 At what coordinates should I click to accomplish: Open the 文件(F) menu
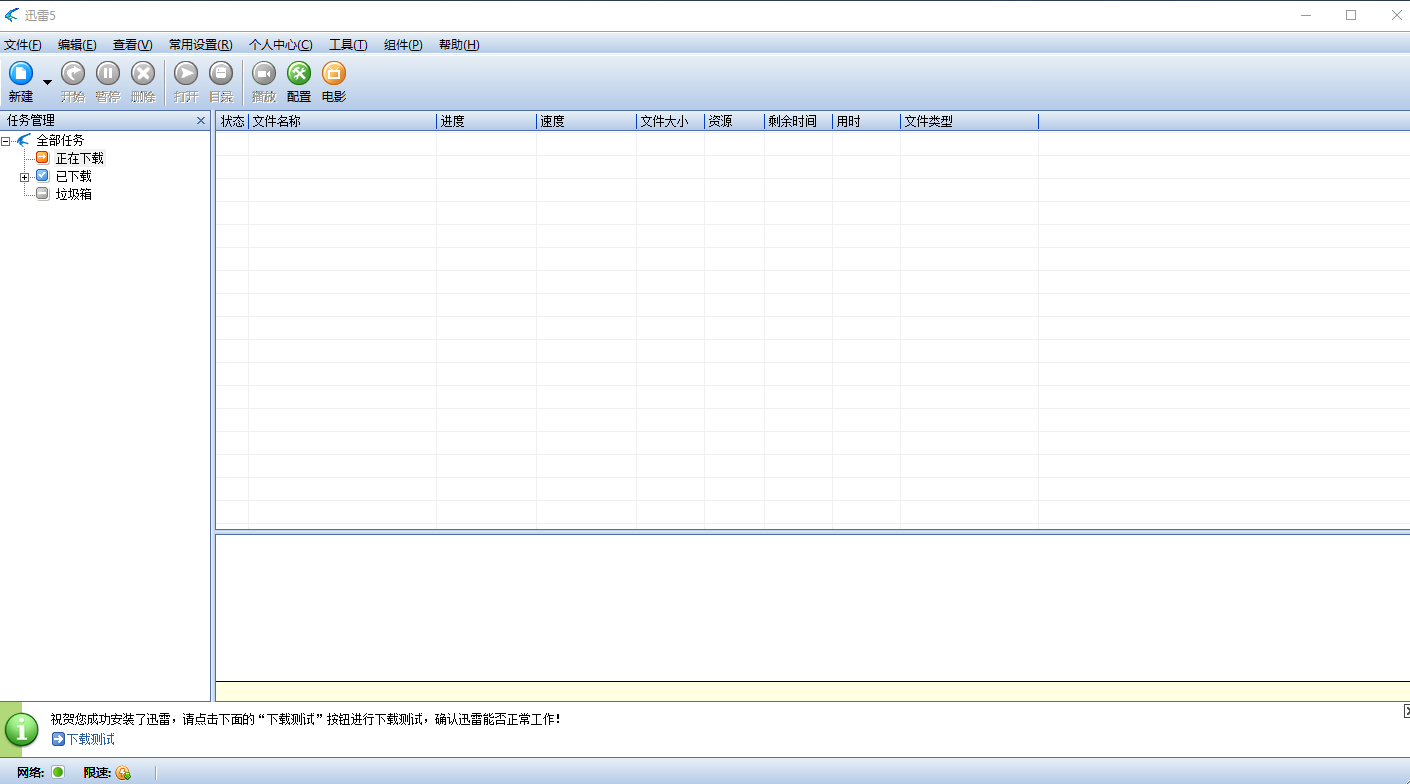click(23, 45)
